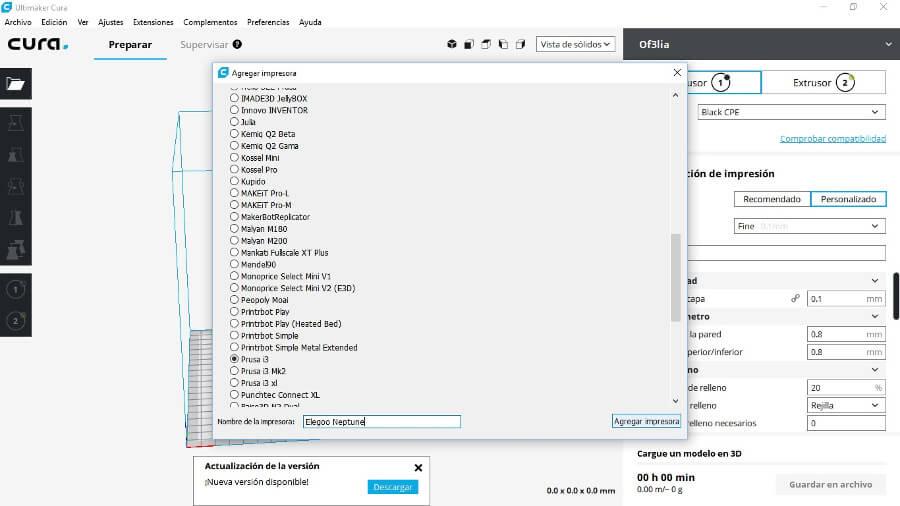Screen dimensions: 900x506
Task: Select the front view cube icon
Action: (x=469, y=44)
